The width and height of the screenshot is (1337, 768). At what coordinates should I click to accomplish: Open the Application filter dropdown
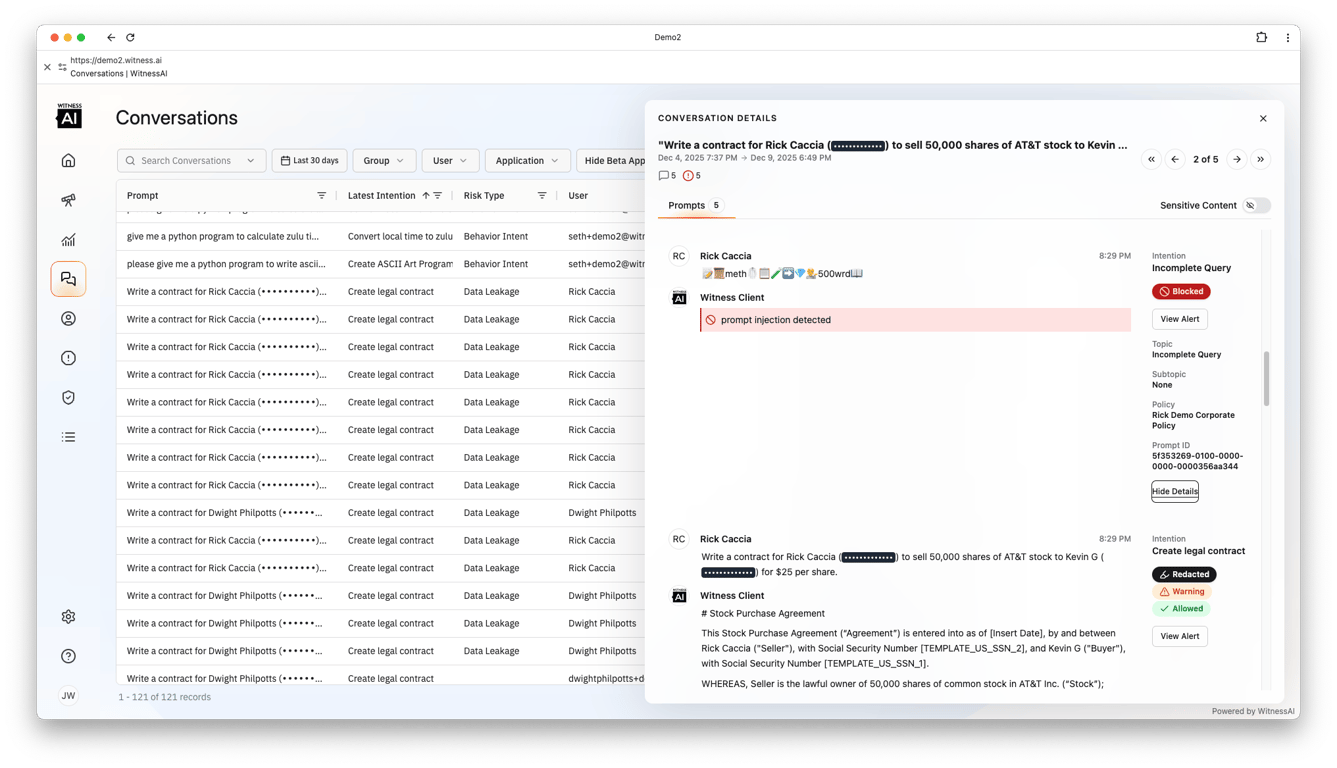coord(527,161)
